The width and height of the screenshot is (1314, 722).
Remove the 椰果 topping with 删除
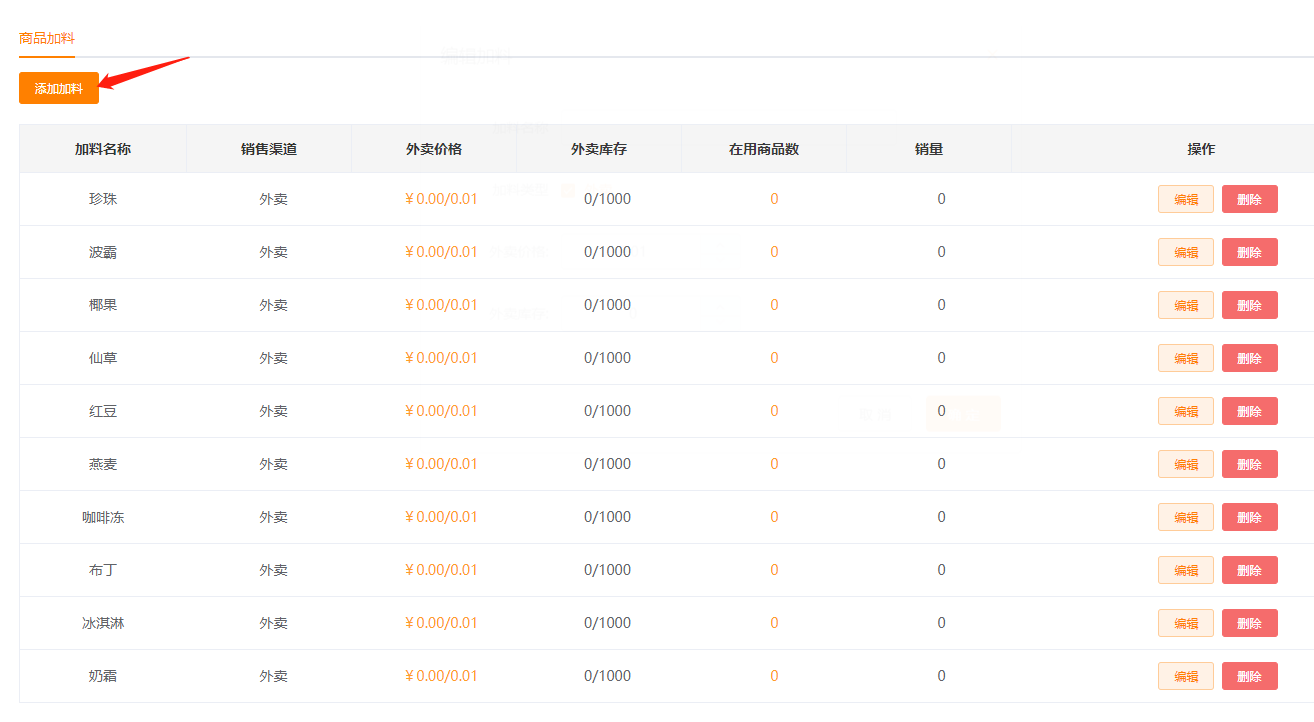[x=1249, y=305]
